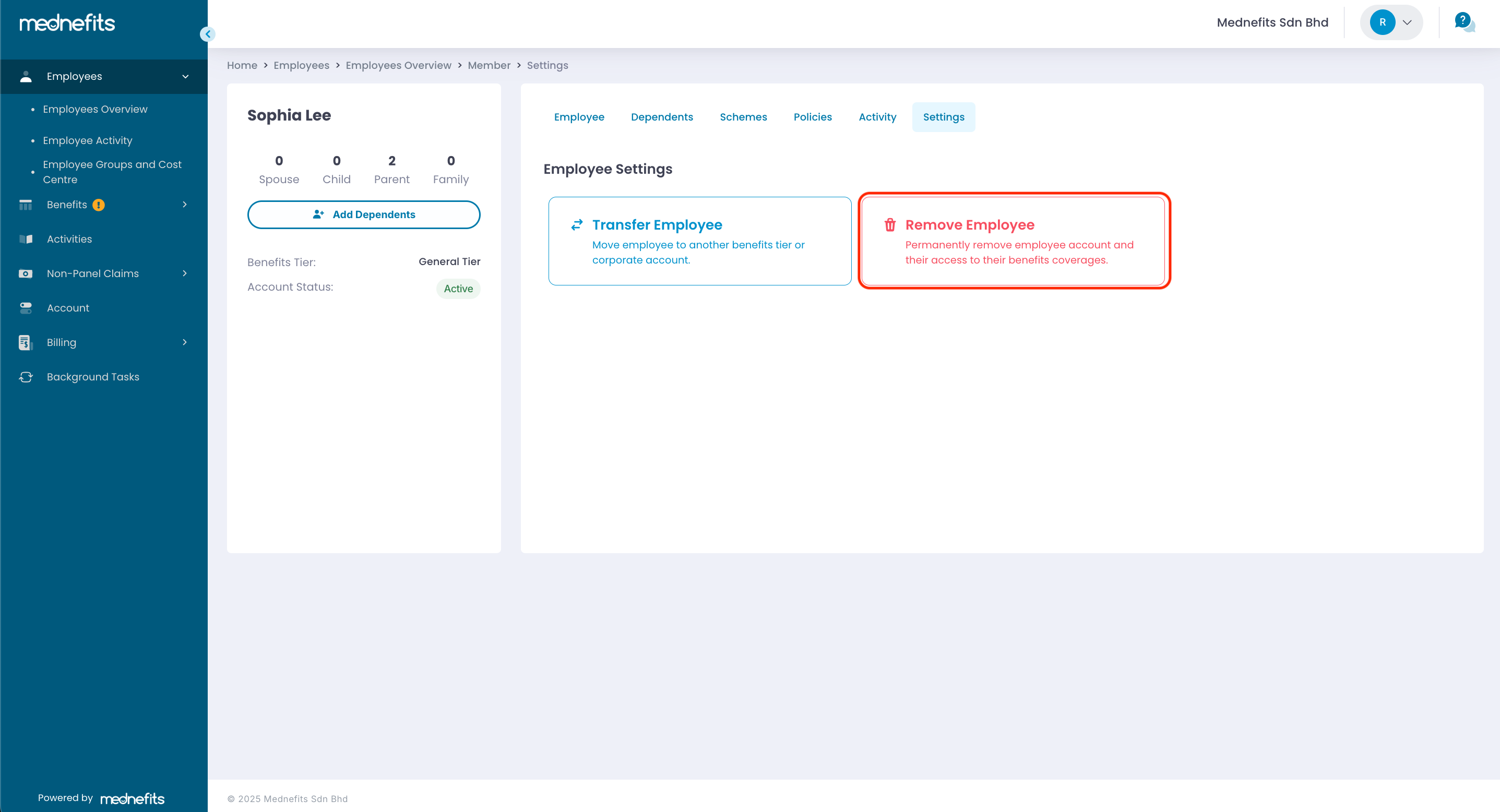Click the Account toggle icon in sidebar
1500x812 pixels.
pyautogui.click(x=26, y=308)
